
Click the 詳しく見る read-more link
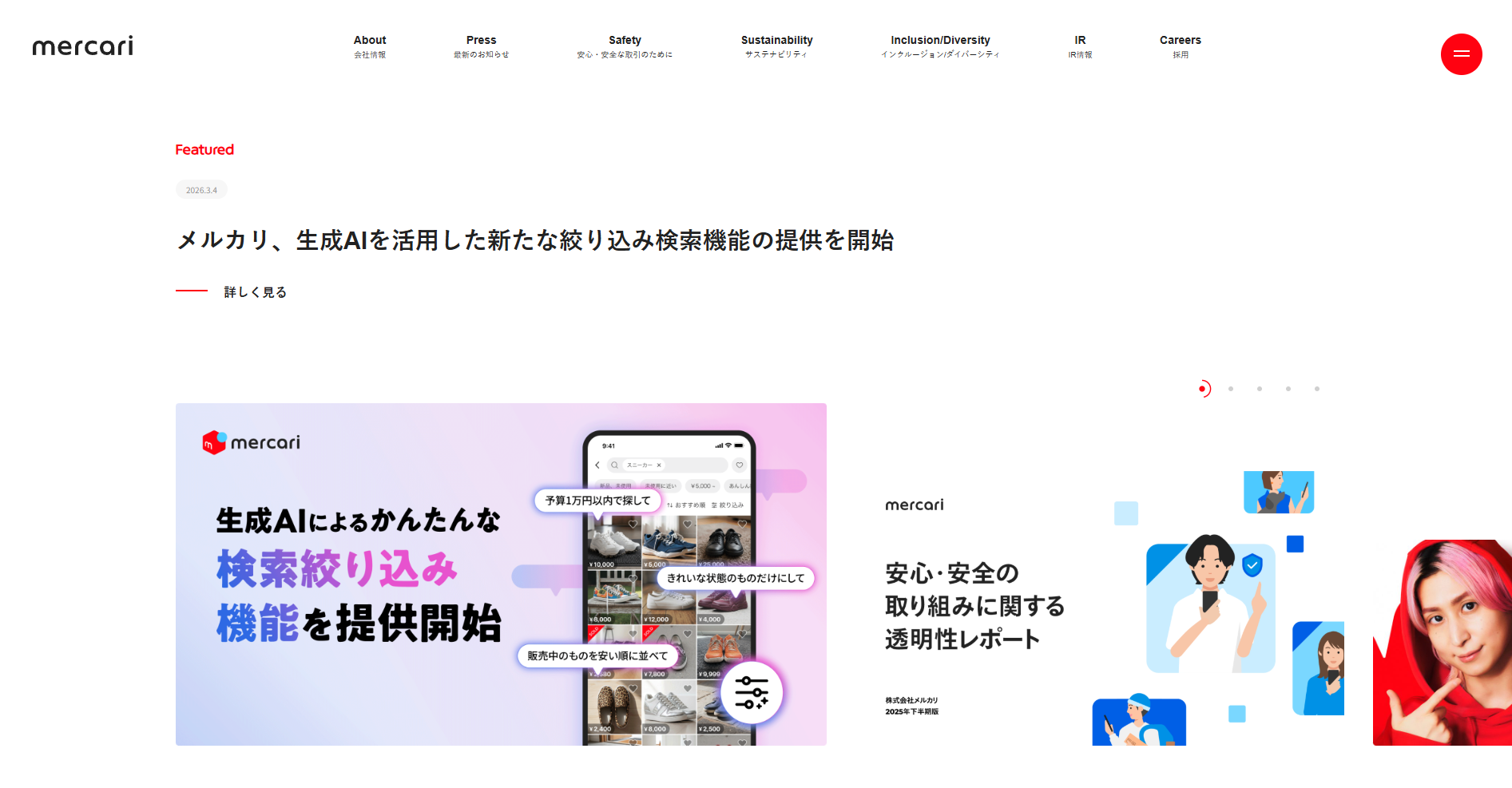tap(255, 292)
